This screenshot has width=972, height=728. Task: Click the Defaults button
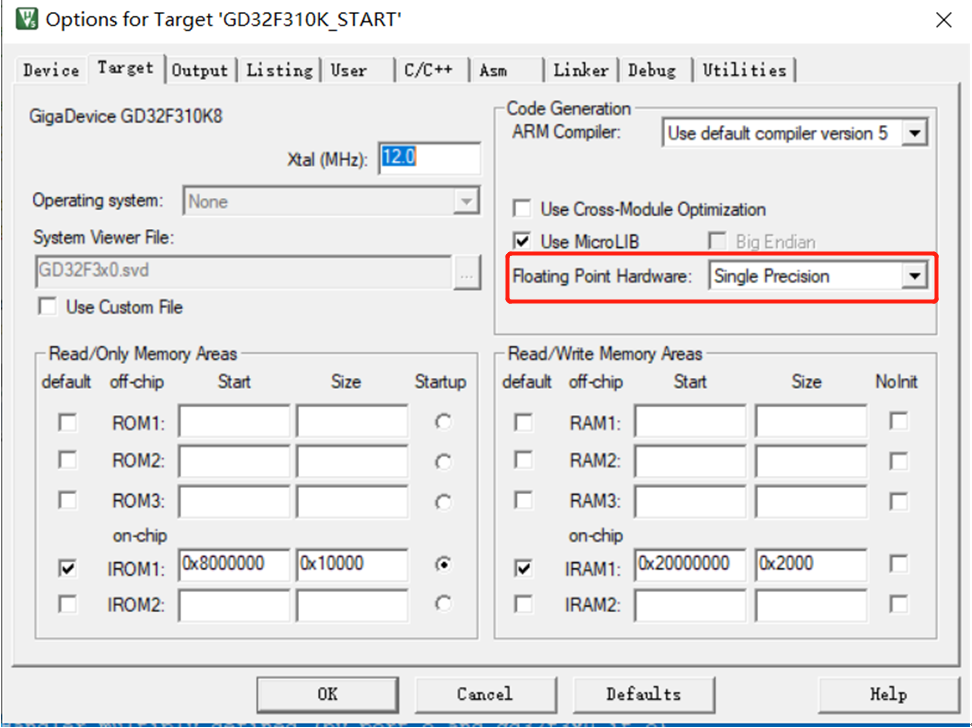coord(644,695)
